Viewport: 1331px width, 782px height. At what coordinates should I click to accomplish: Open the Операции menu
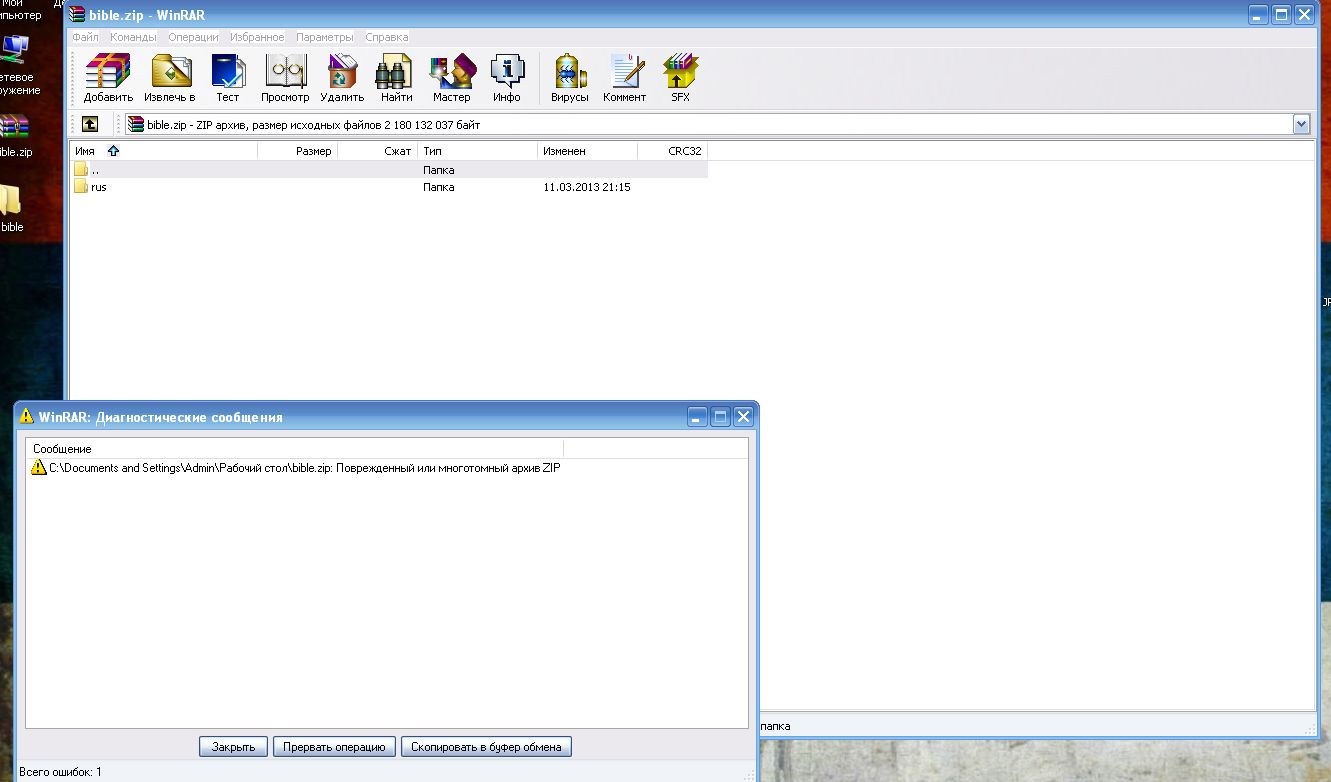coord(193,37)
